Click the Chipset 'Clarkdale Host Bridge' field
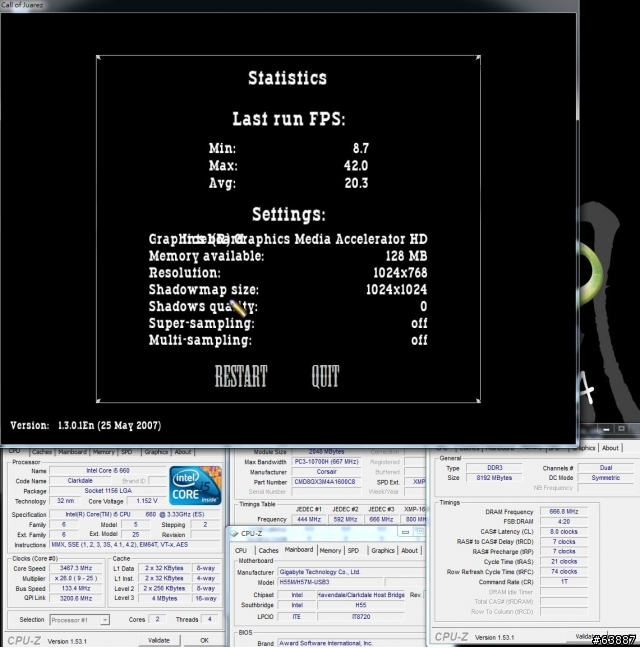The image size is (640, 648). [361, 595]
